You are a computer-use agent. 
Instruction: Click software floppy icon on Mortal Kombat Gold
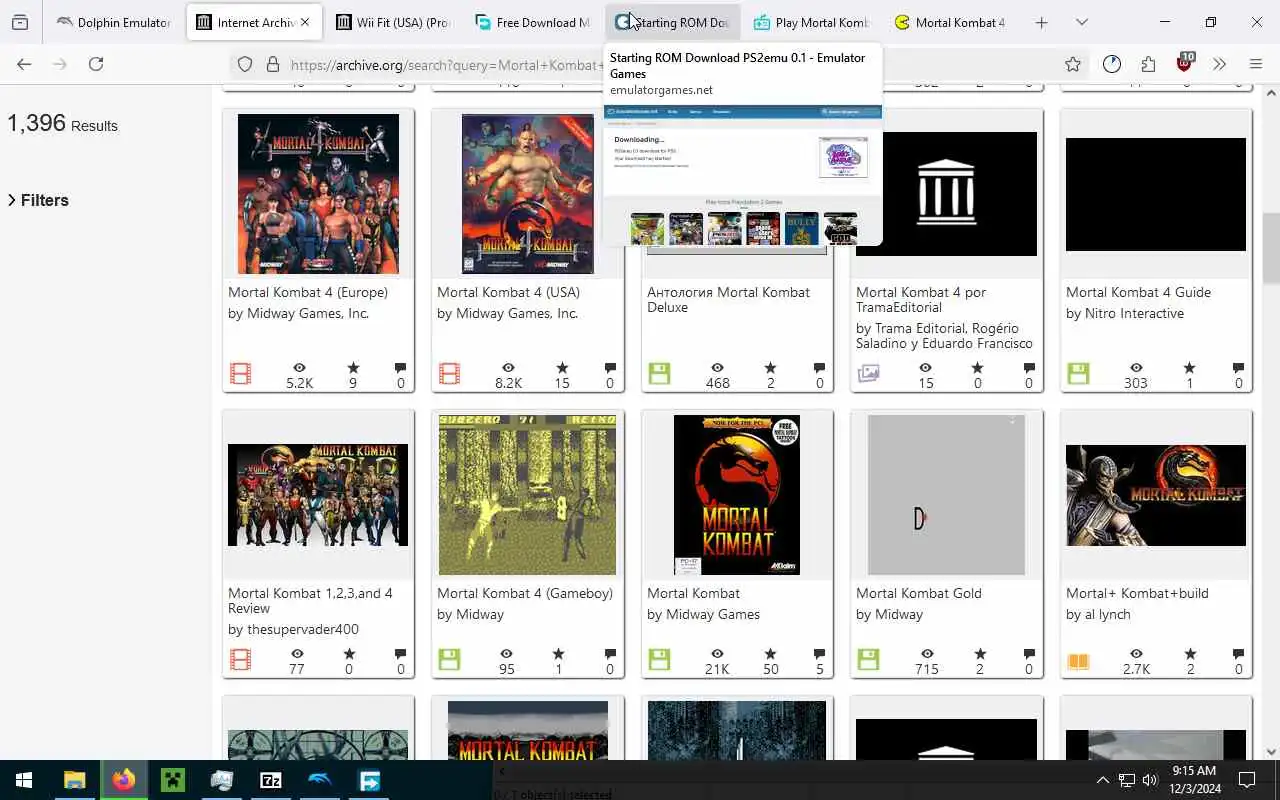[868, 660]
